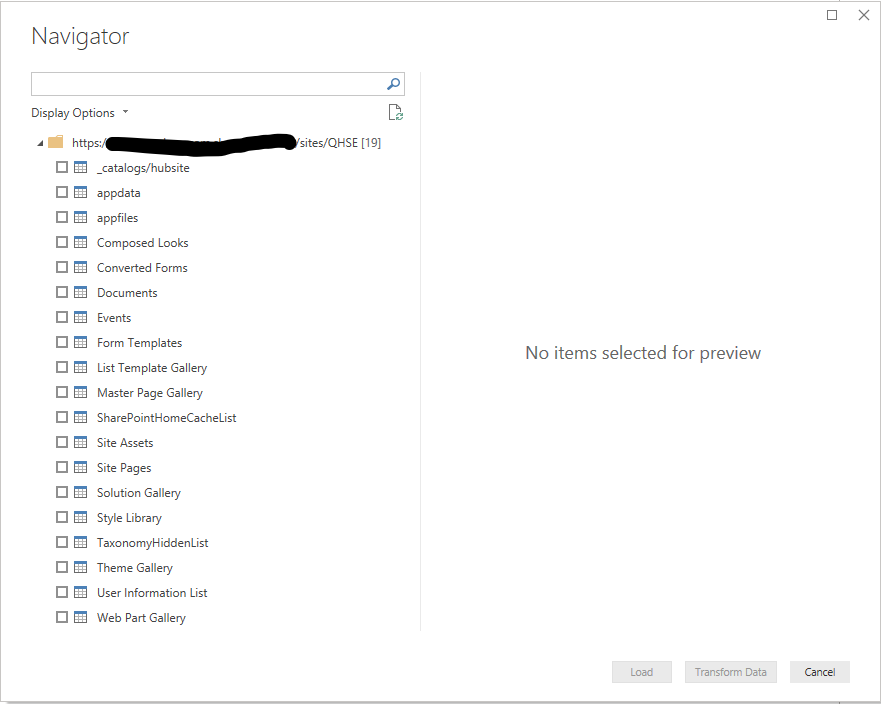Select the TaxonomyHiddenList checkbox
This screenshot has height=704, width=881.
click(x=62, y=542)
